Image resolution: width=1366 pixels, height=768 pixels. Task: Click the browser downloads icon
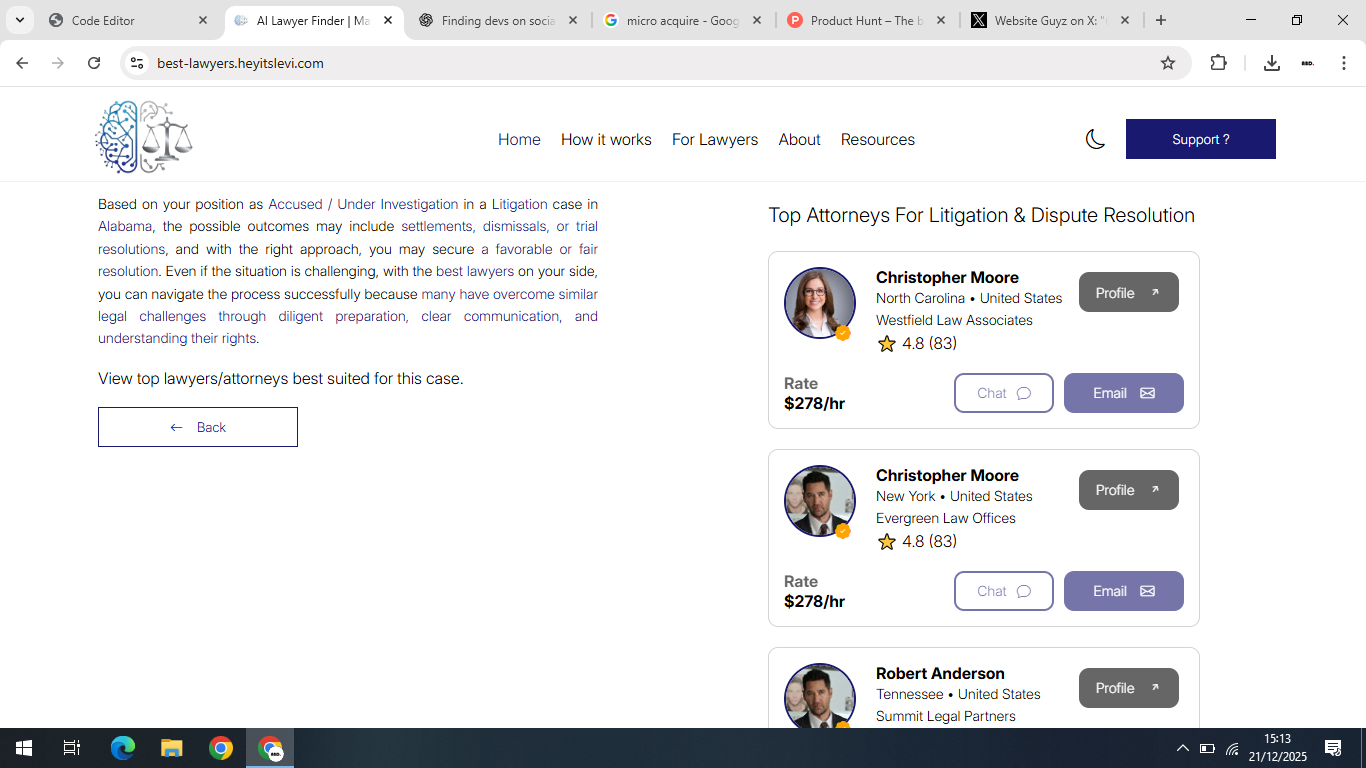click(1271, 62)
